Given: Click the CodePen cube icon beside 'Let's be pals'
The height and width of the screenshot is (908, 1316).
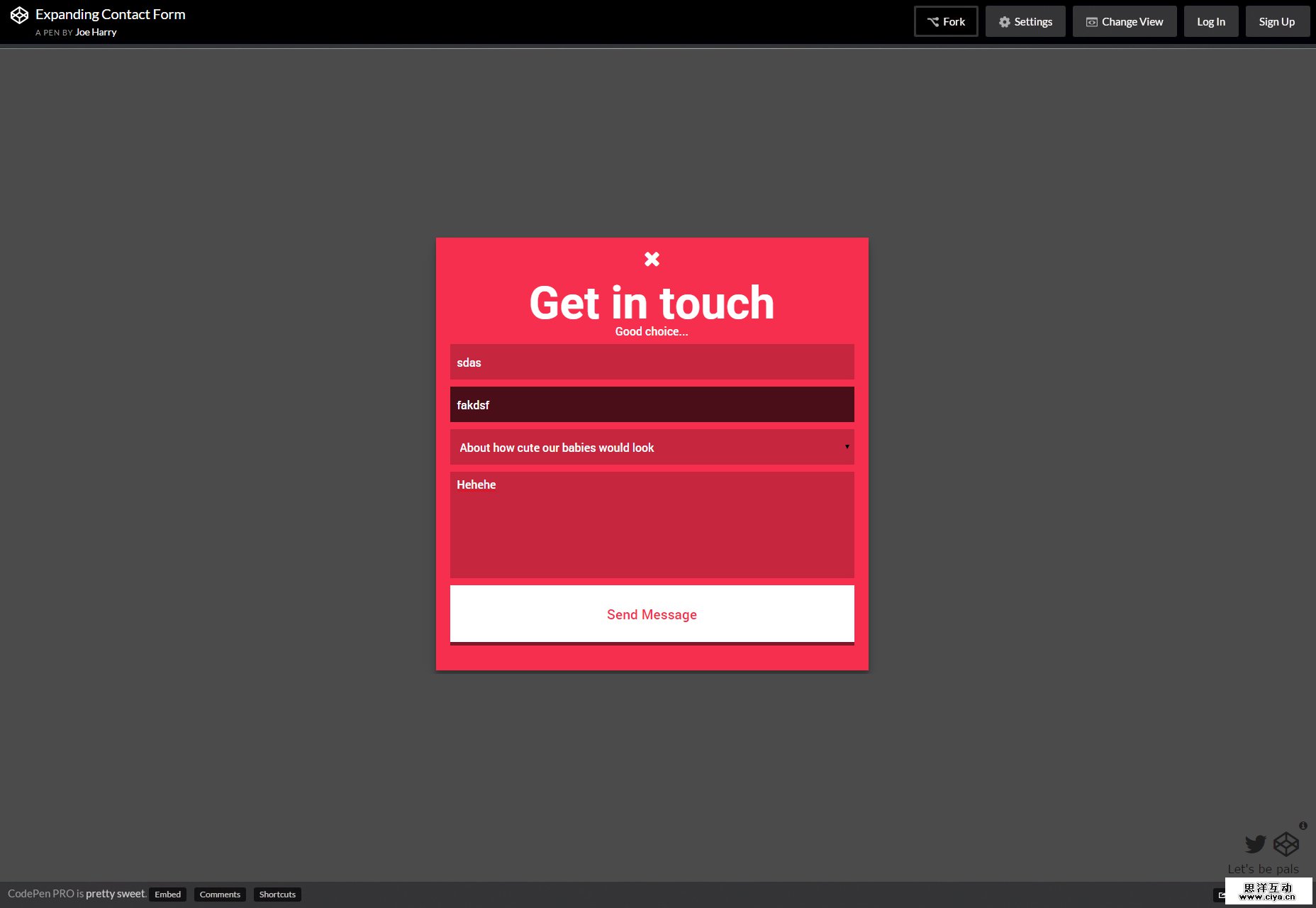Looking at the screenshot, I should tap(1286, 844).
